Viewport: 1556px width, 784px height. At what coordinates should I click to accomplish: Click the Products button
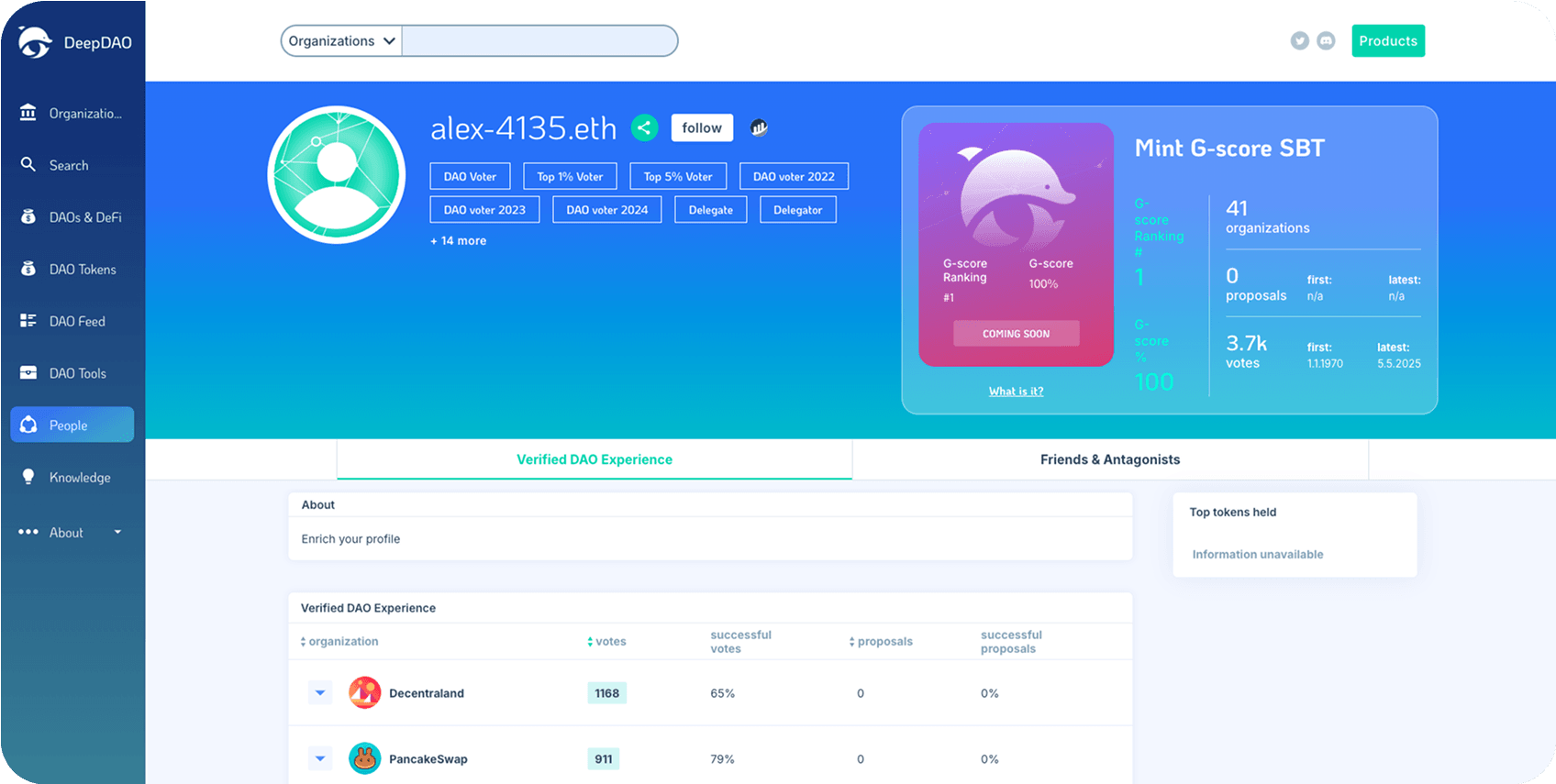pos(1387,41)
